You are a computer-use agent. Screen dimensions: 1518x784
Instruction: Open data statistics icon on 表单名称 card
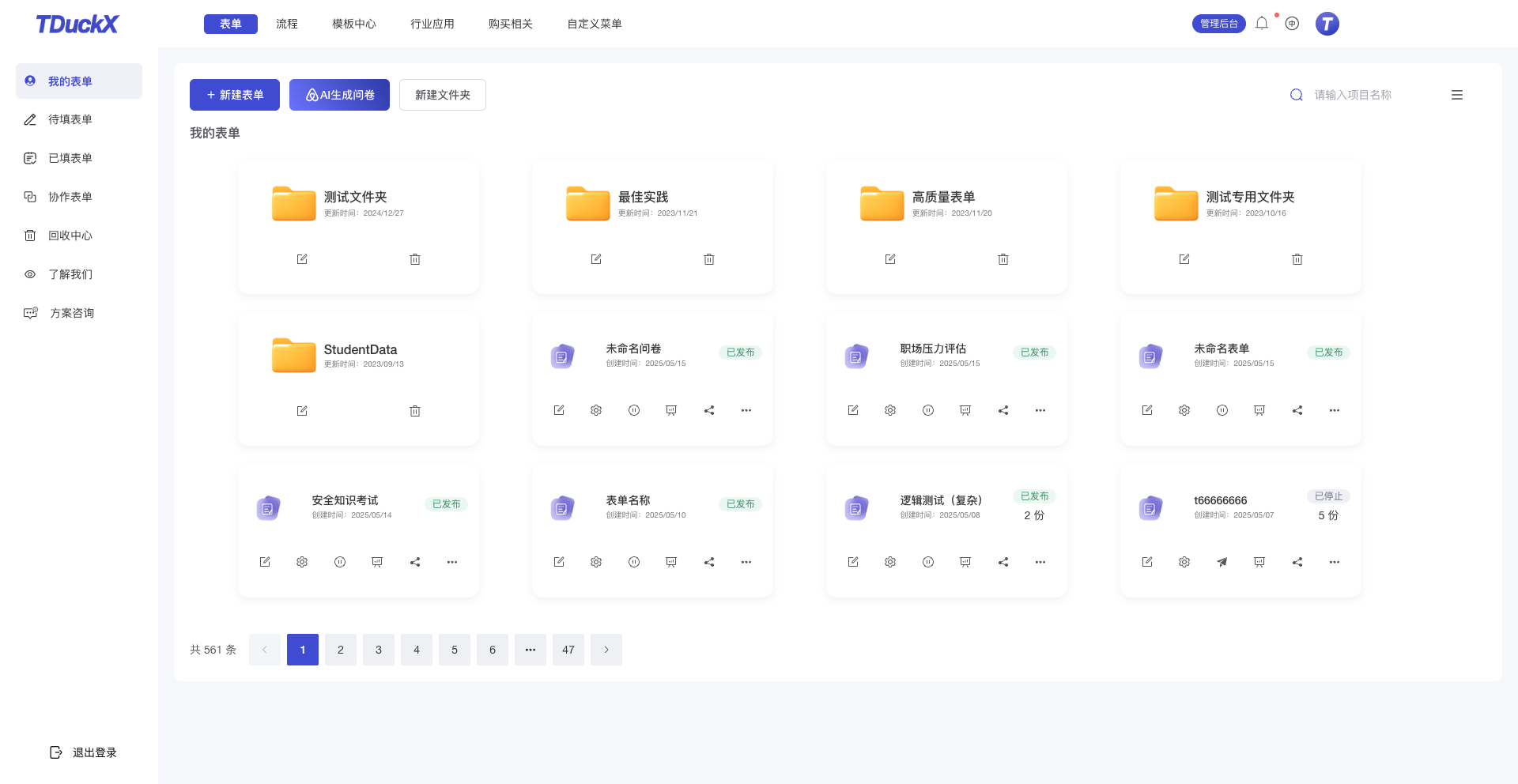click(x=671, y=562)
